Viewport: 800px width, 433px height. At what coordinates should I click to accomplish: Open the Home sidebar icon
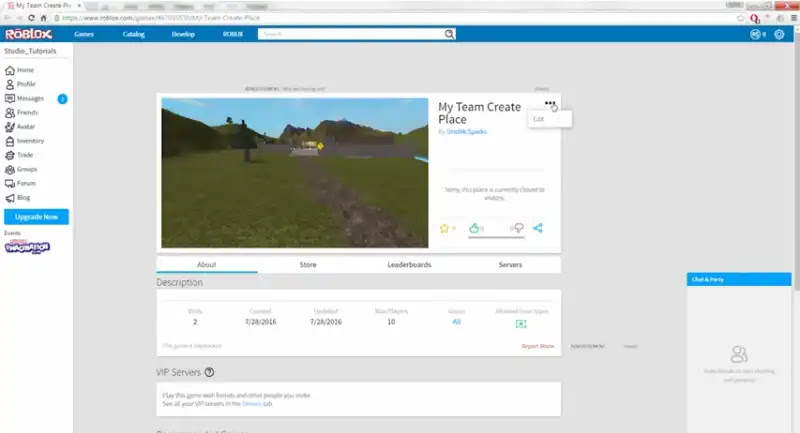(x=10, y=70)
